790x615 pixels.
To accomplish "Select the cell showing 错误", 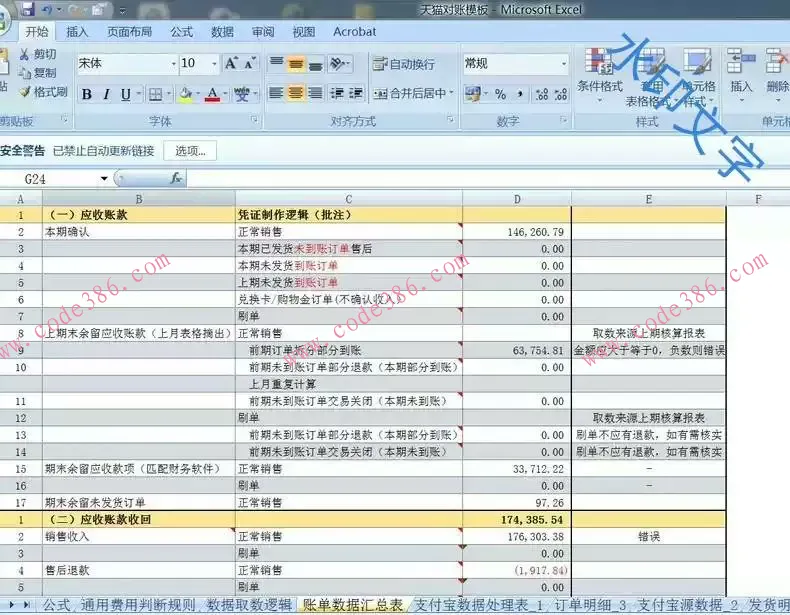I will (649, 537).
